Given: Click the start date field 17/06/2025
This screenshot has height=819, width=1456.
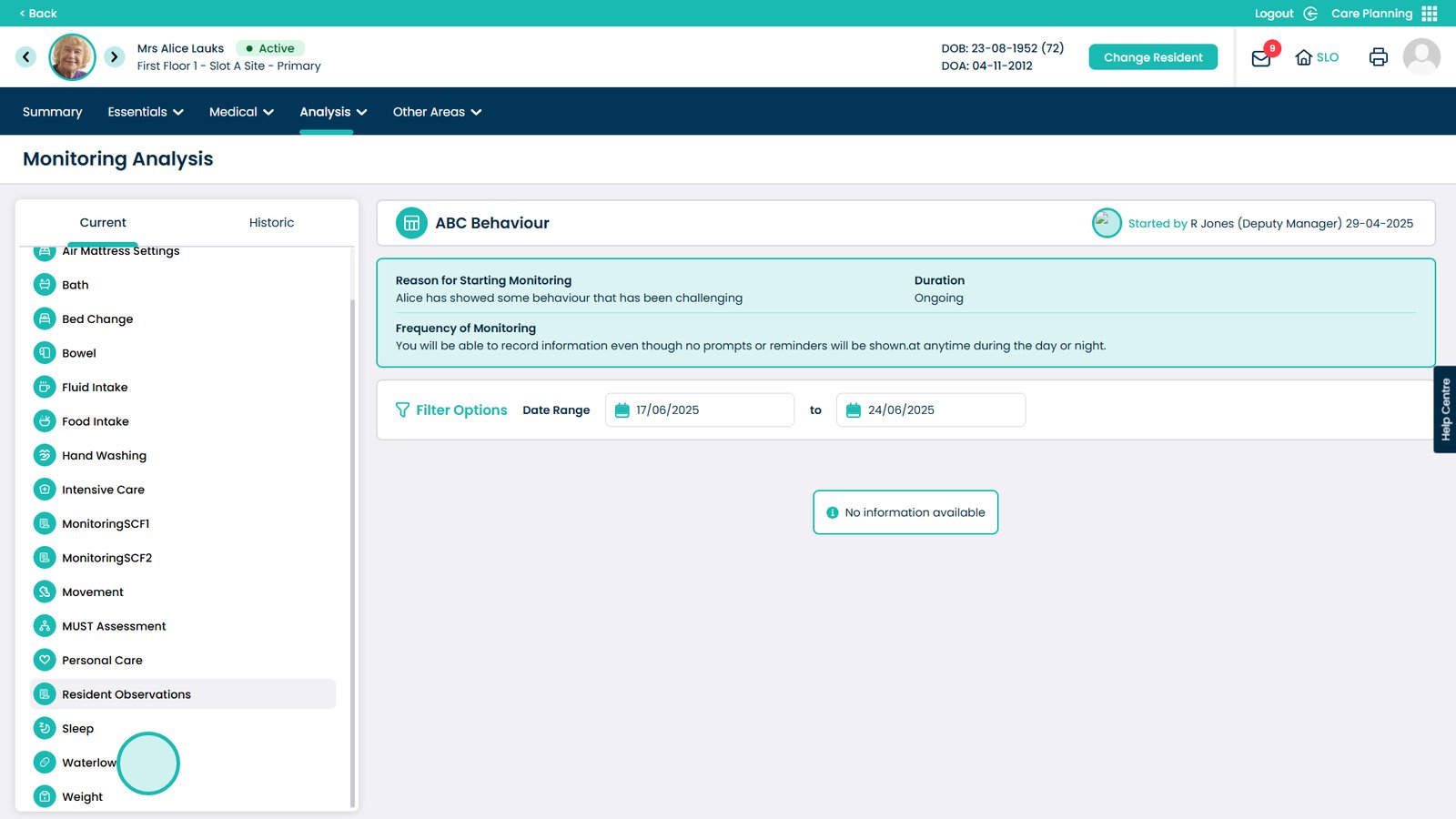Looking at the screenshot, I should [699, 410].
